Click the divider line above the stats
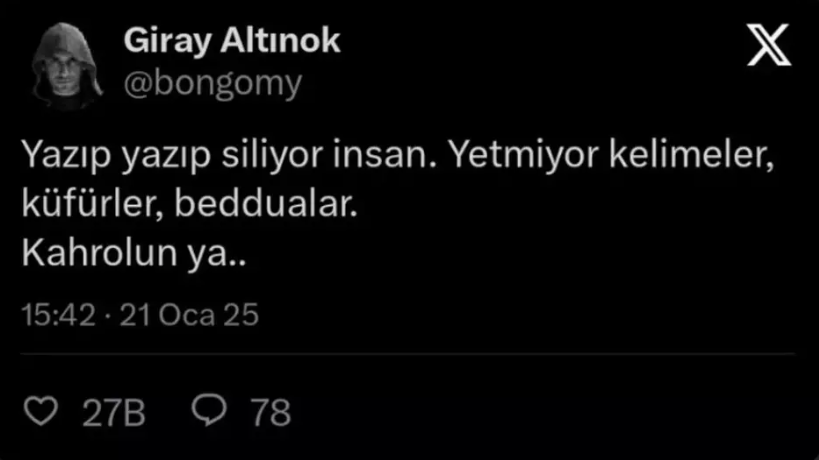The width and height of the screenshot is (819, 460). (x=407, y=354)
